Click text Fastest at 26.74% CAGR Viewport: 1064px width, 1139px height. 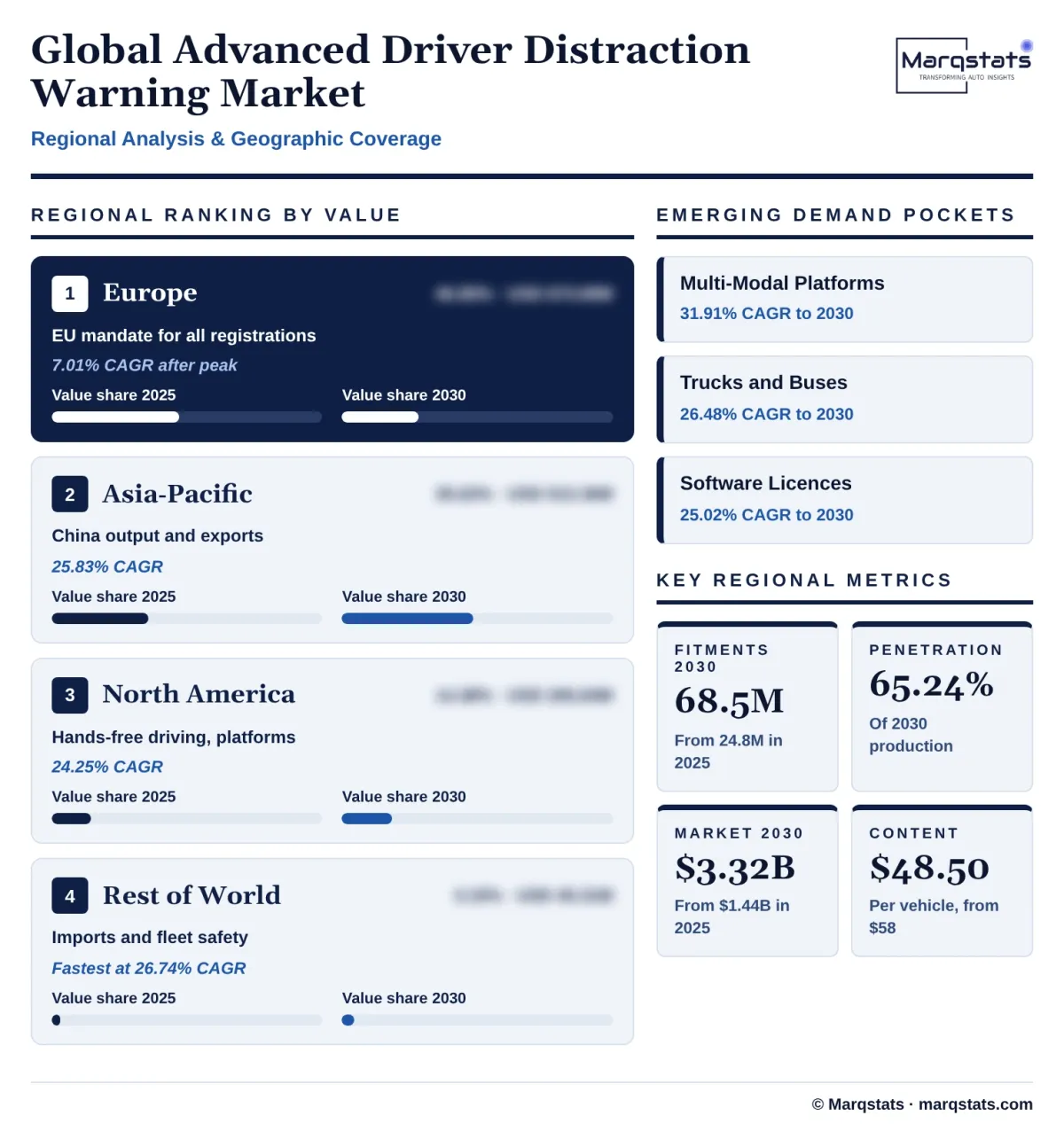(x=149, y=969)
